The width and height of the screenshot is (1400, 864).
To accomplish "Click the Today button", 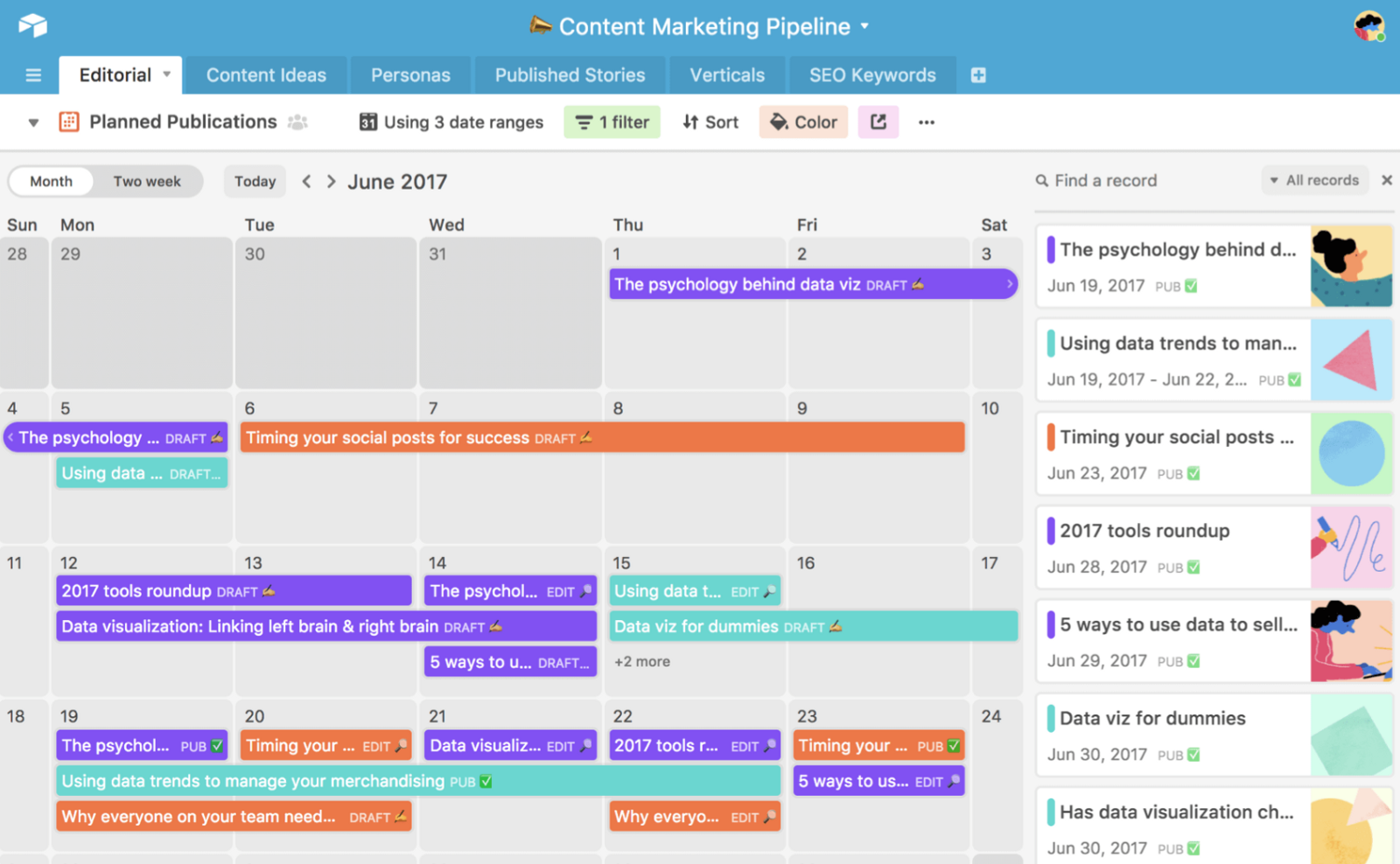I will [255, 181].
